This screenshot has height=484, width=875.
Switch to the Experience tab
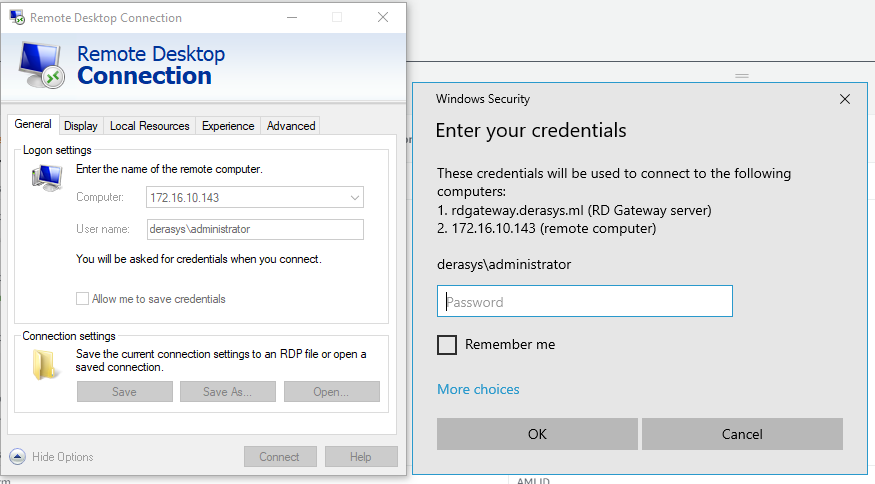pos(228,126)
